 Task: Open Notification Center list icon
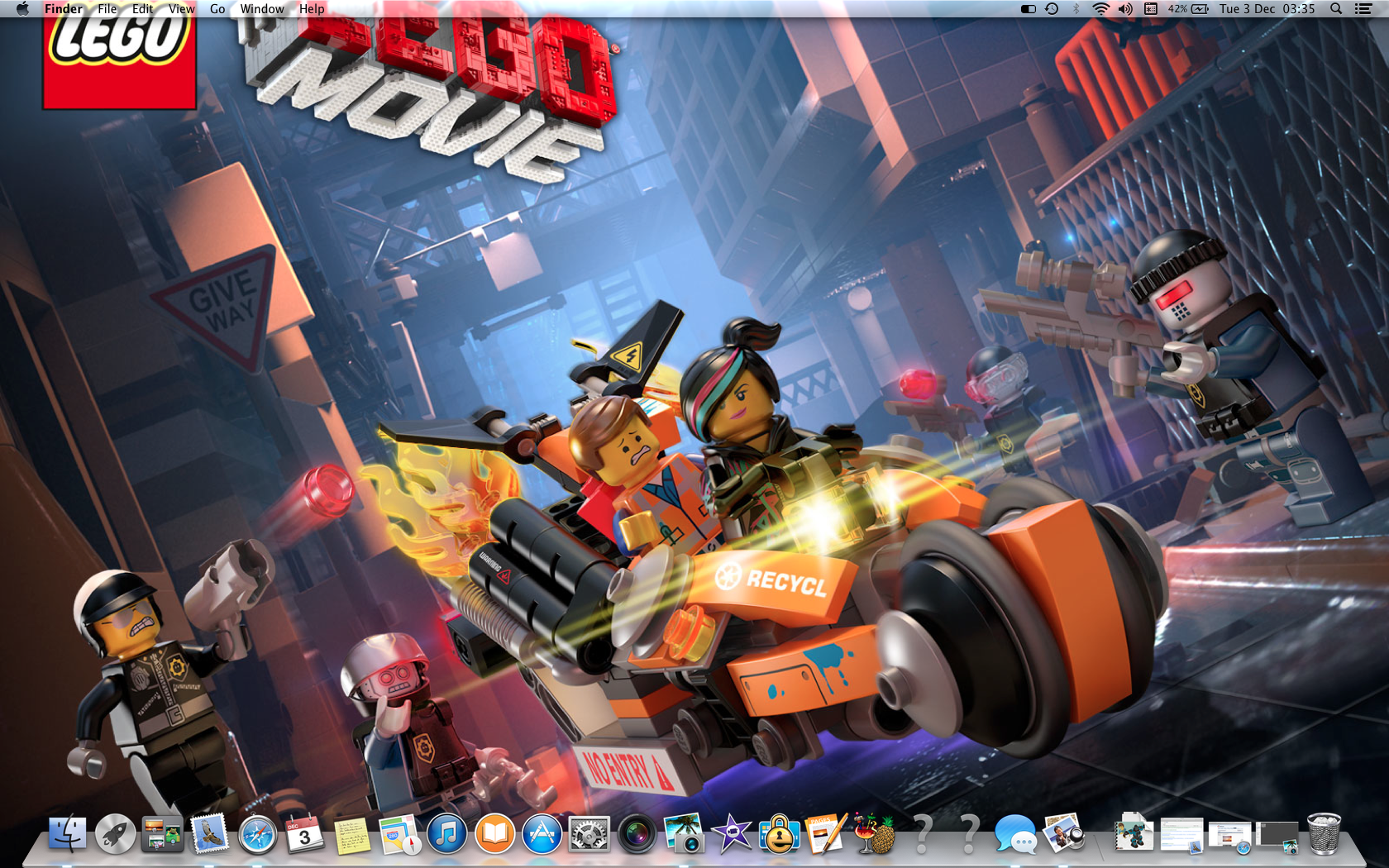click(x=1363, y=9)
